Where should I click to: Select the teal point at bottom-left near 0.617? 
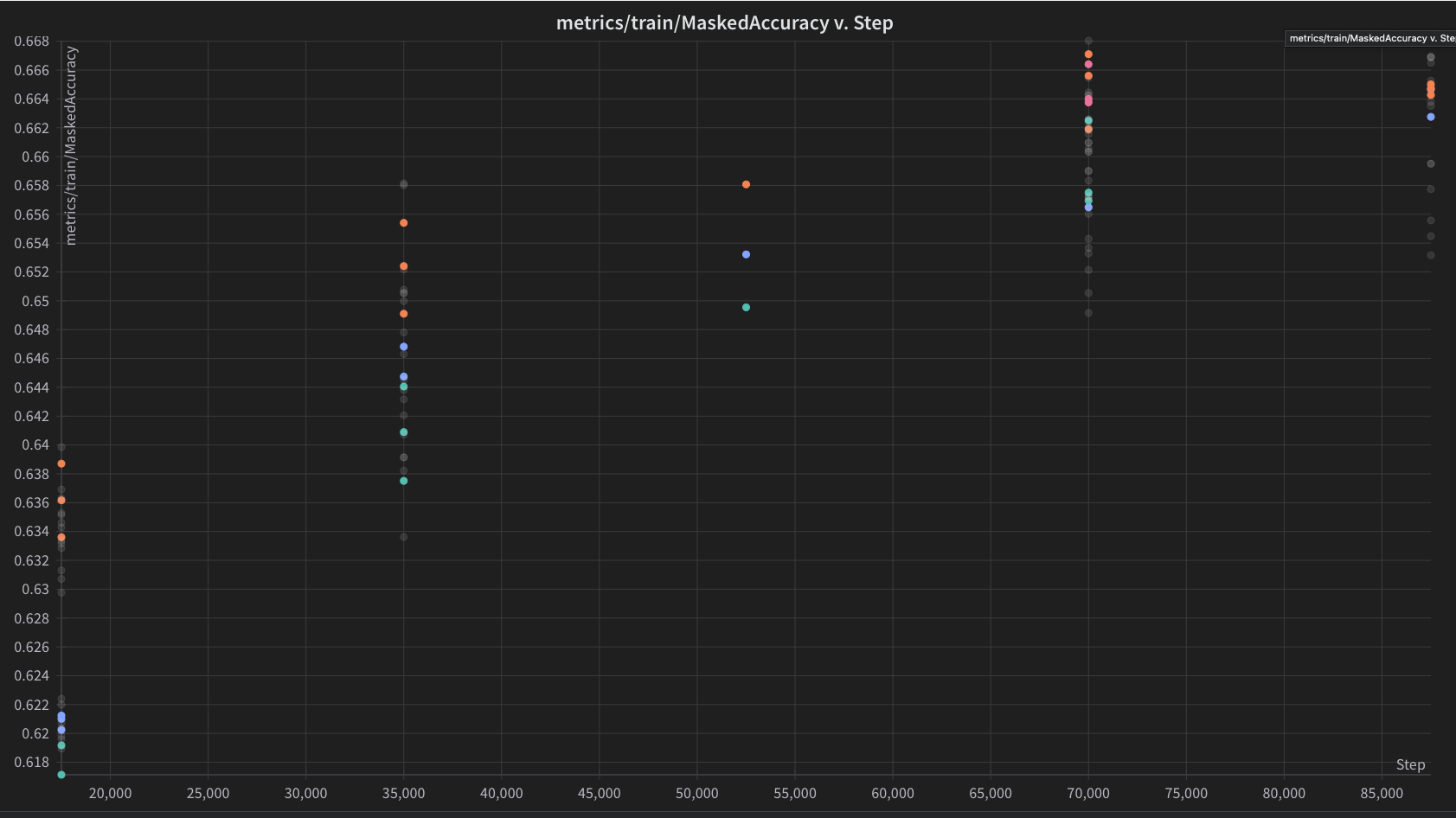pos(61,775)
